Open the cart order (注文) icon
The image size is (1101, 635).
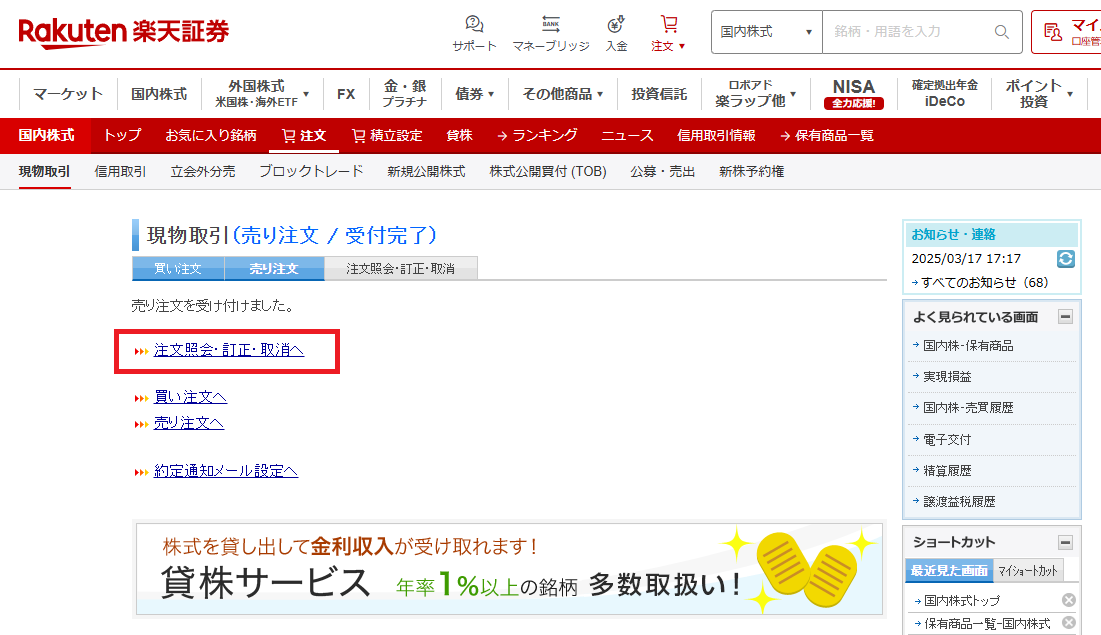(x=668, y=24)
